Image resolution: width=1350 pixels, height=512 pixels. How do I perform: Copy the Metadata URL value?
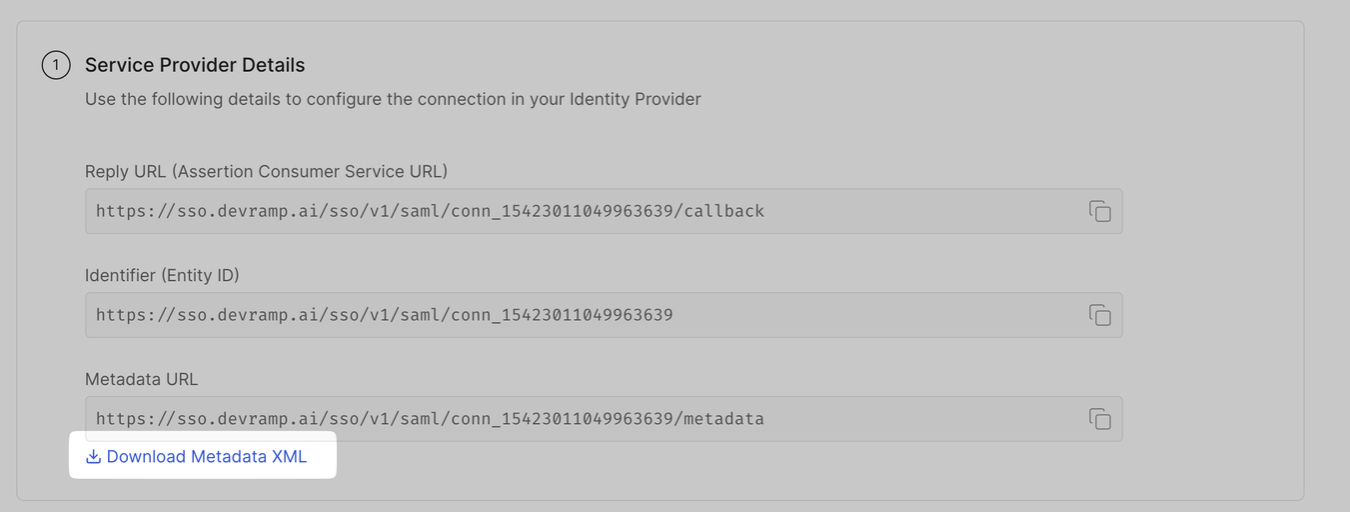click(1099, 419)
